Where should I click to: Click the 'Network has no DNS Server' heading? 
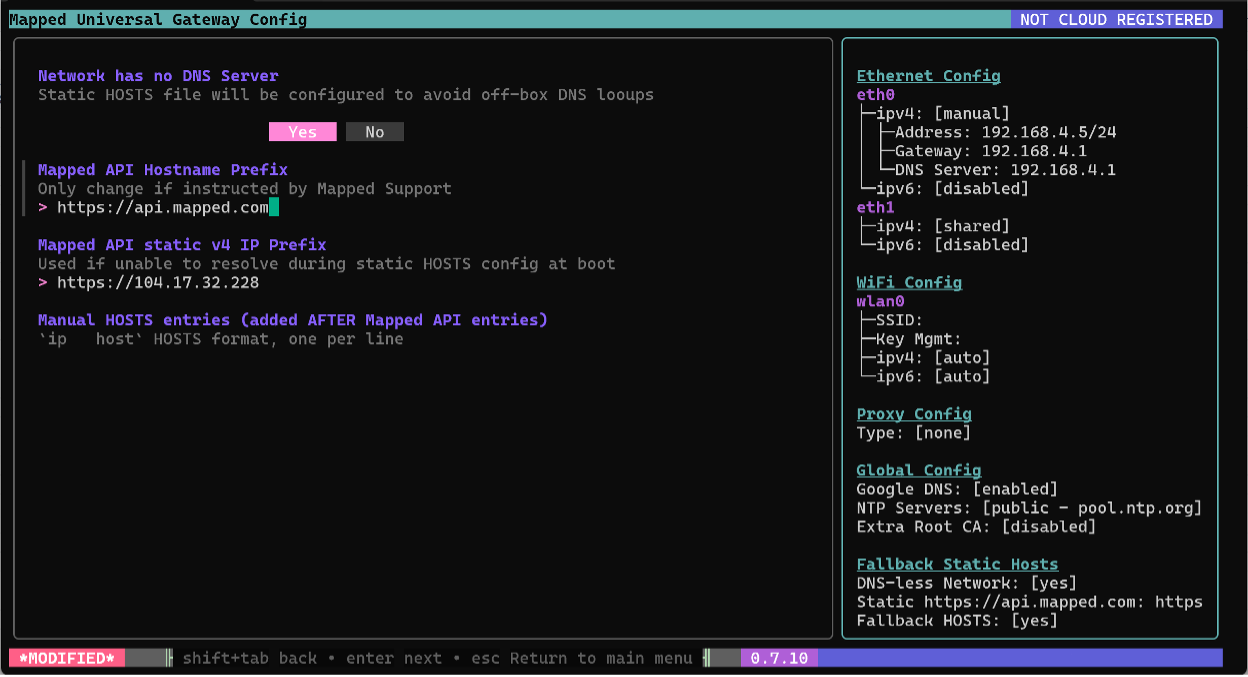pyautogui.click(x=158, y=76)
